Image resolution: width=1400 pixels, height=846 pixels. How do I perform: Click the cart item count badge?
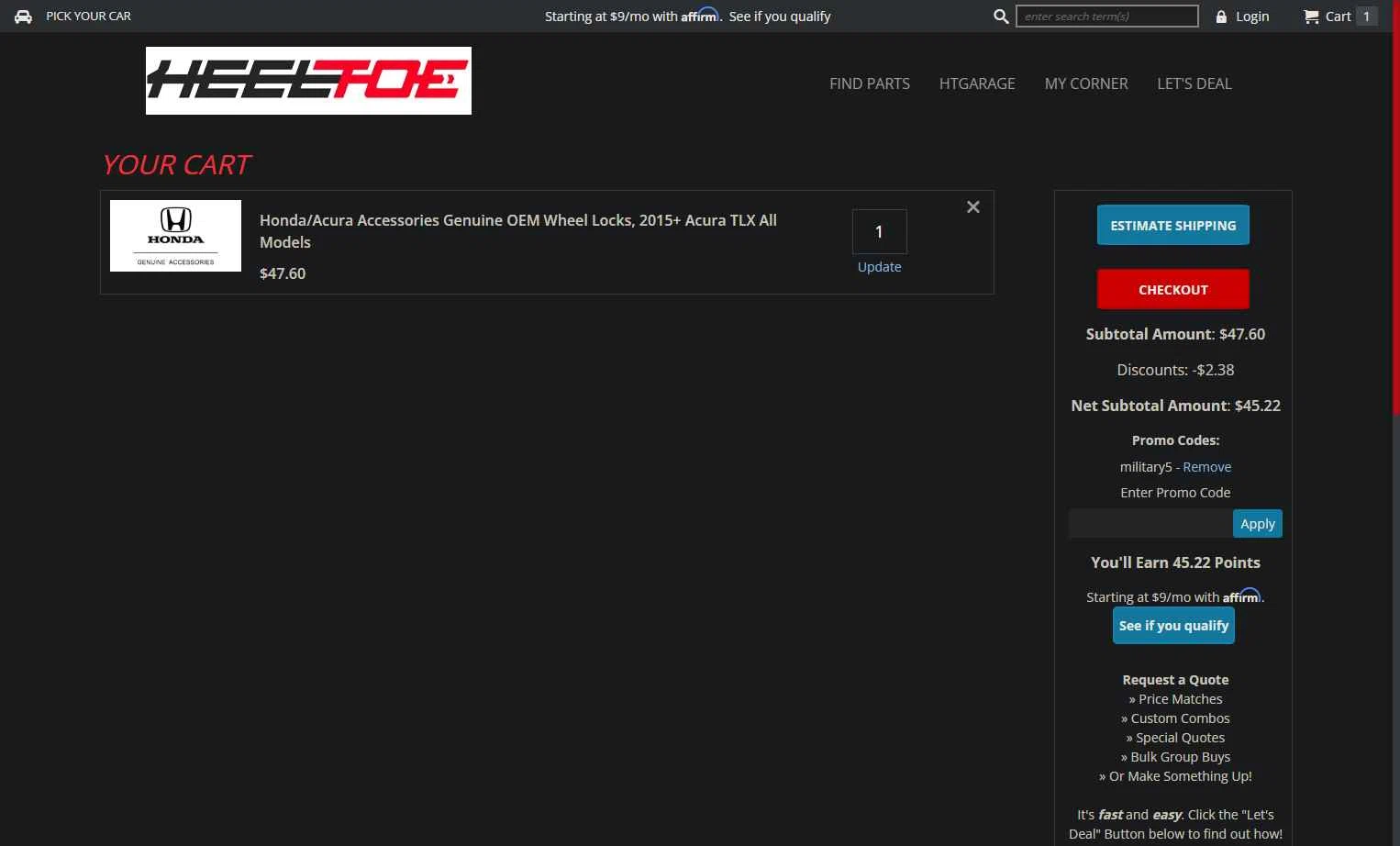1366,17
